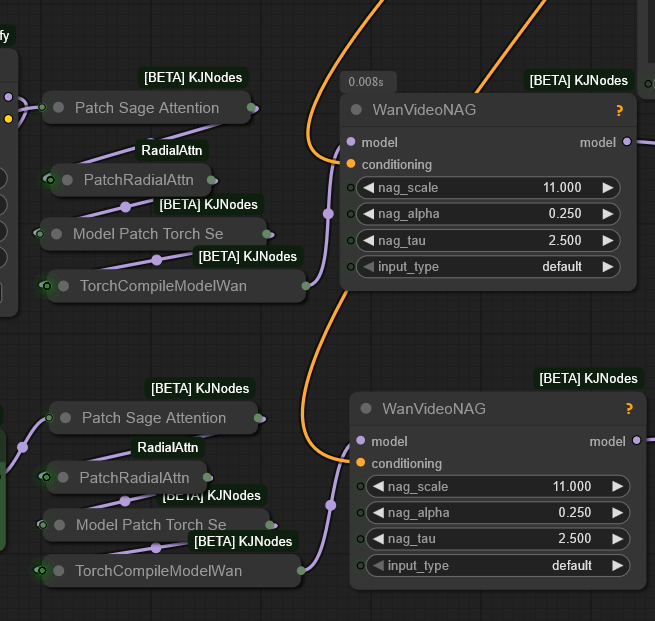Click nag_scale widget input socket on upper WanVideoNAG
The width and height of the screenshot is (655, 621).
click(x=351, y=188)
